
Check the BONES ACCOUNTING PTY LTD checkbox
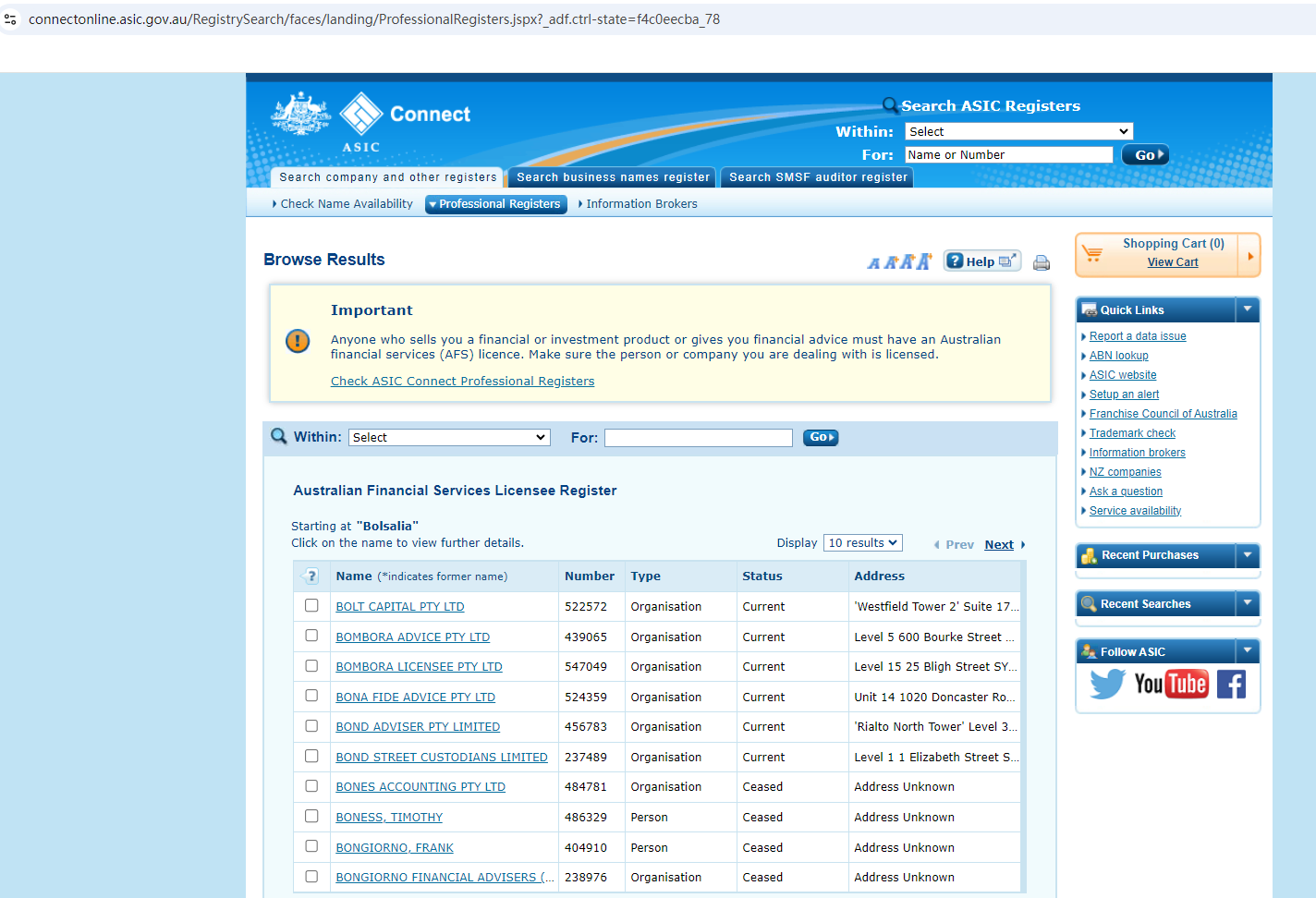[311, 786]
